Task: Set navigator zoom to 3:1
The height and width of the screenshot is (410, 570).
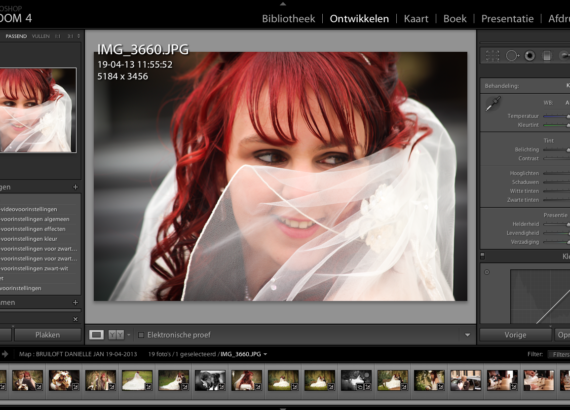Action: click(x=70, y=36)
